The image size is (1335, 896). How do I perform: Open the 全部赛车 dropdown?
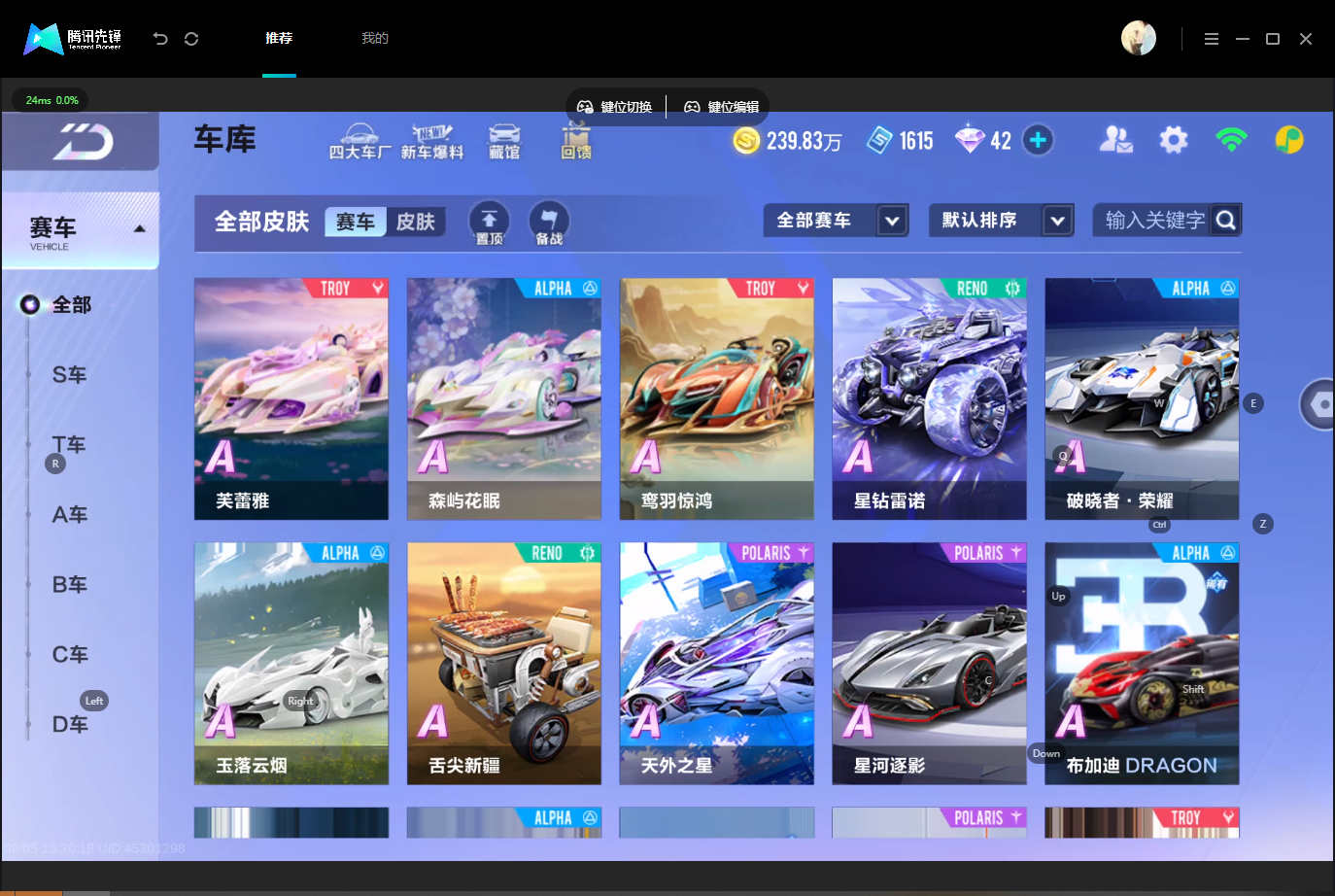(836, 221)
